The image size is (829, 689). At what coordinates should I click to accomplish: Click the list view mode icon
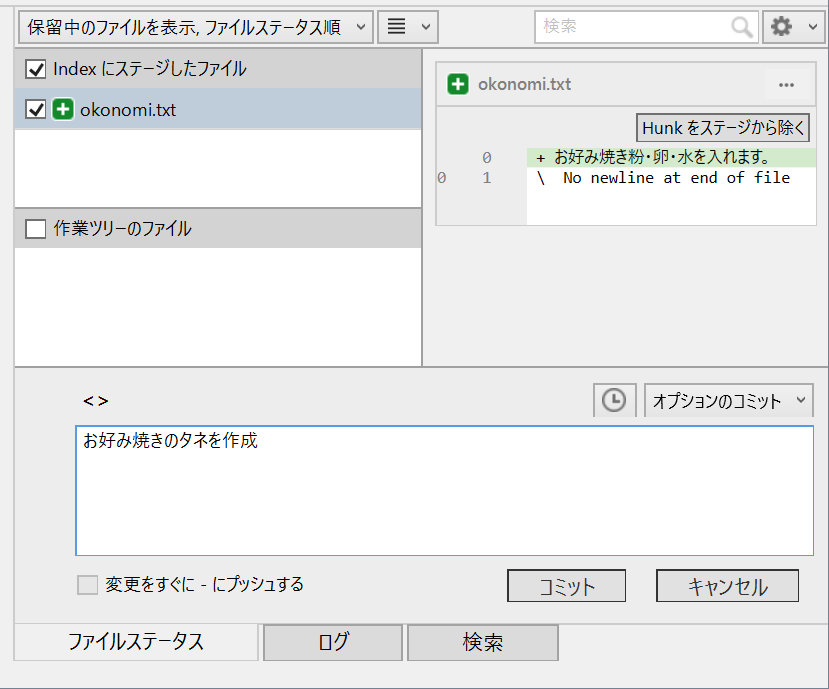(397, 26)
